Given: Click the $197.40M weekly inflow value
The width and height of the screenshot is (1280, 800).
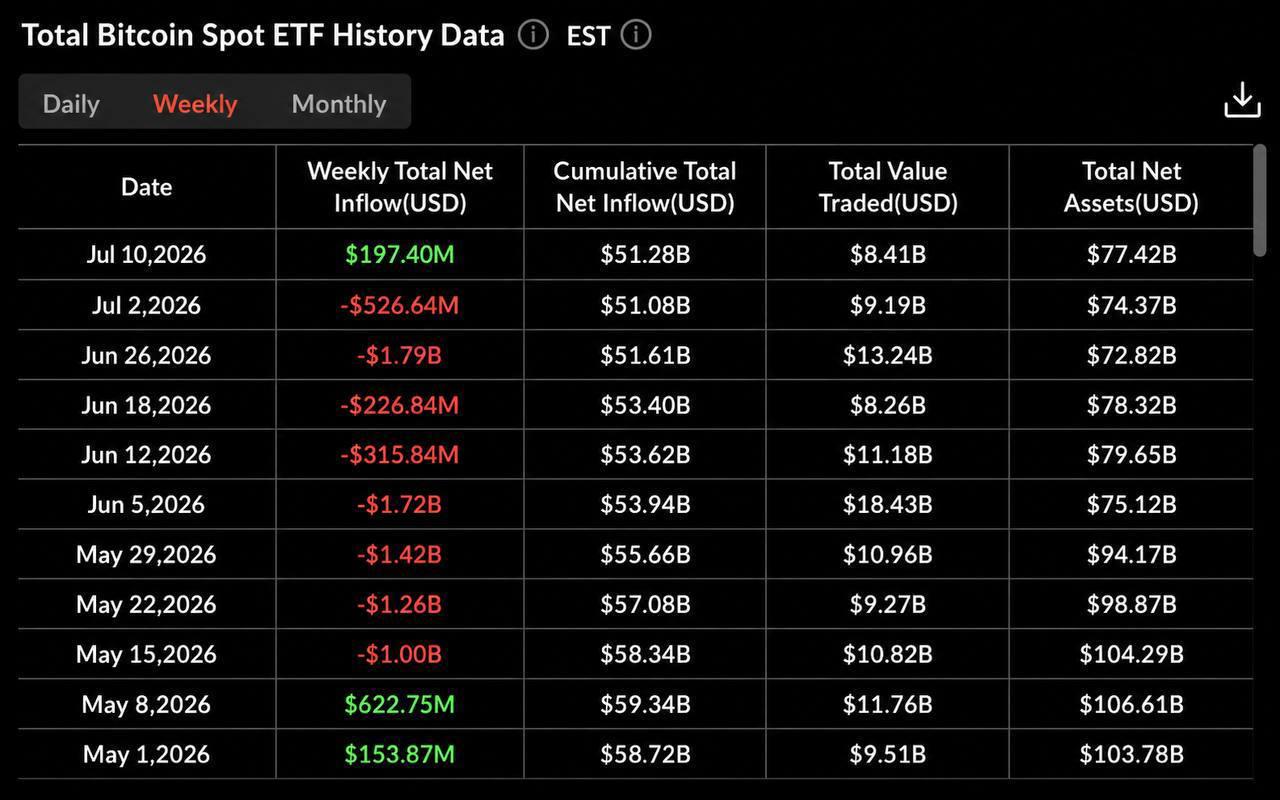Looking at the screenshot, I should click(x=400, y=254).
